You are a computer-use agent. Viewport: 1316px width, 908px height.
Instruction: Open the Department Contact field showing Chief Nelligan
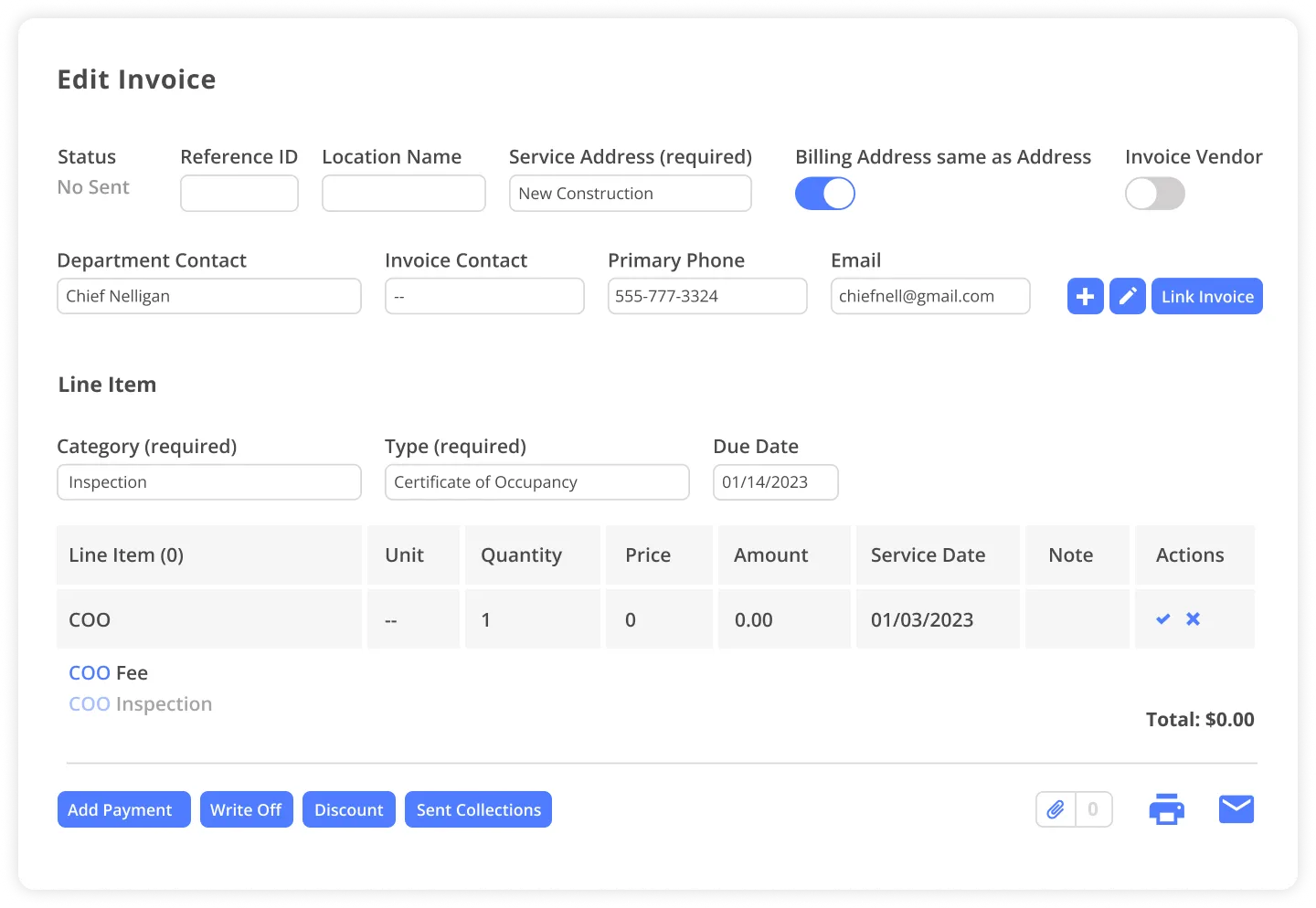(x=209, y=296)
